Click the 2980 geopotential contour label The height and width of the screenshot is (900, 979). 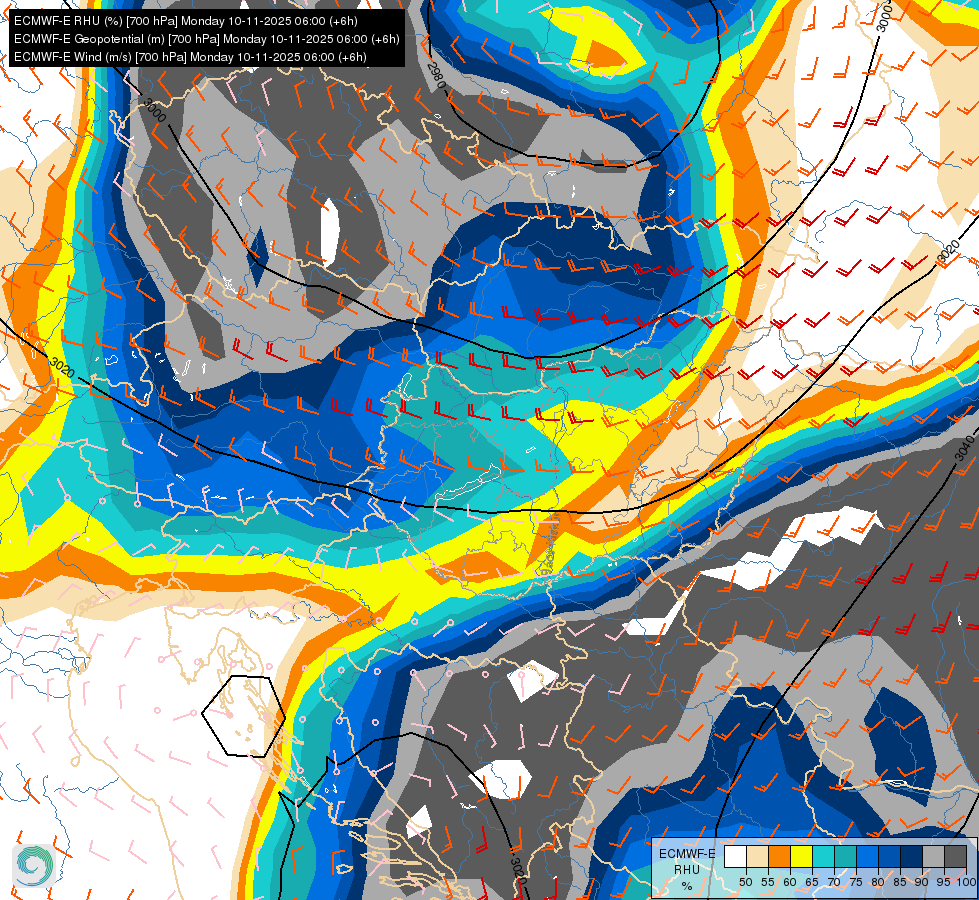pyautogui.click(x=437, y=74)
